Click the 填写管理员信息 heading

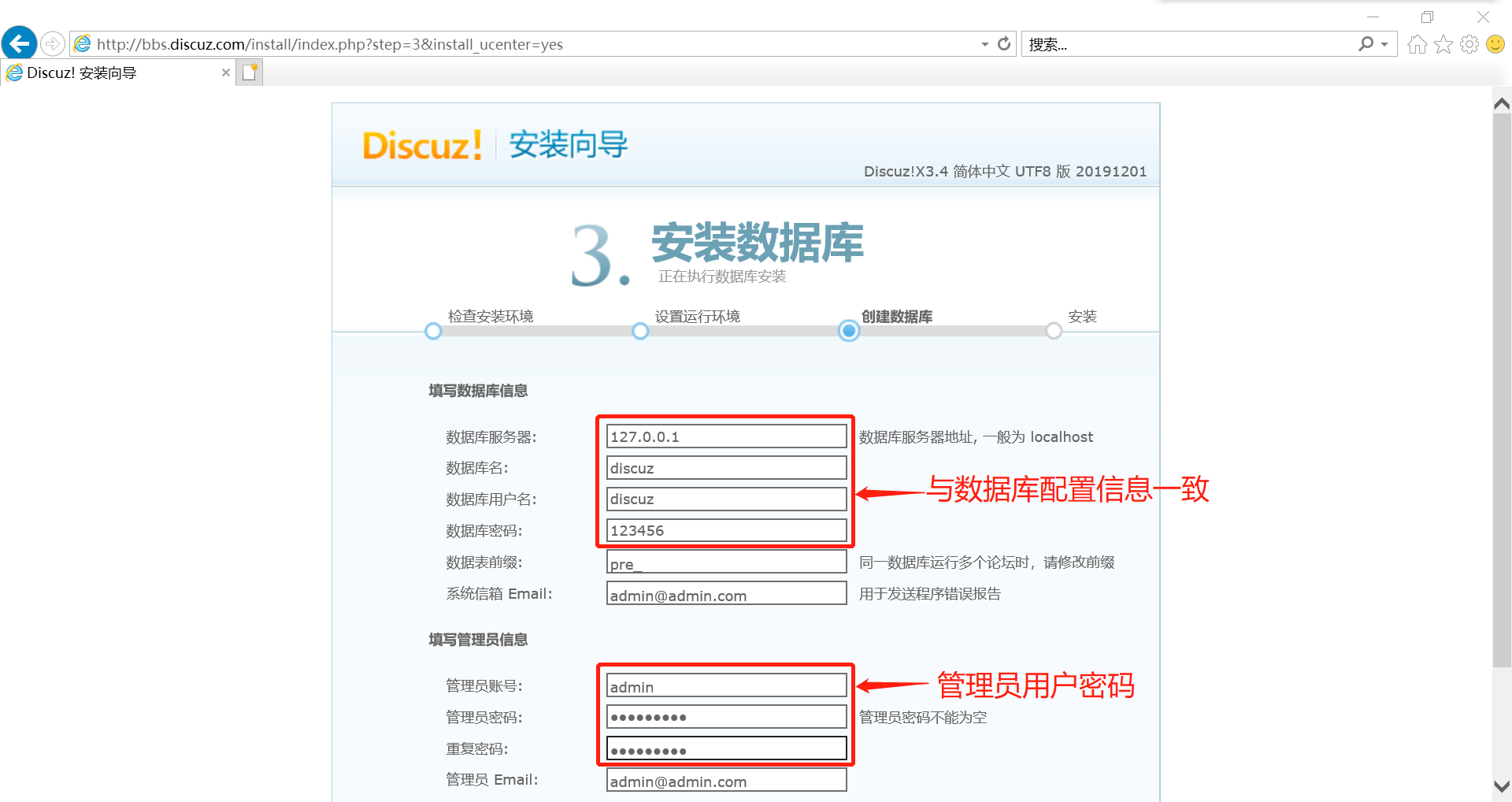tap(478, 640)
